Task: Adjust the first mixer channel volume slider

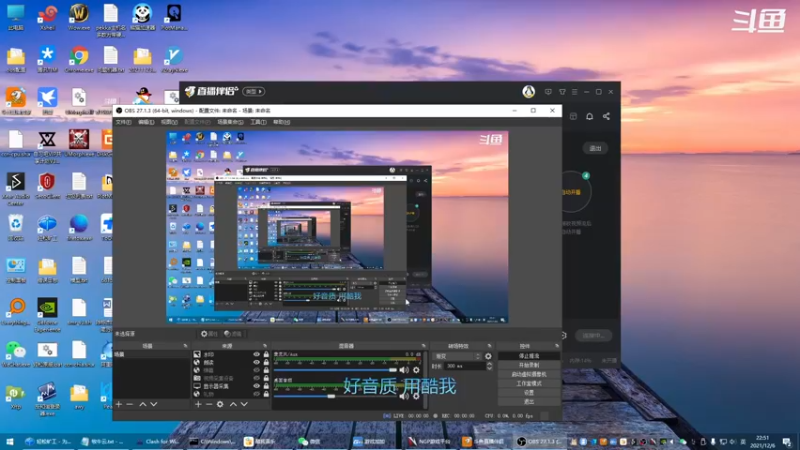Action: pyautogui.click(x=335, y=370)
